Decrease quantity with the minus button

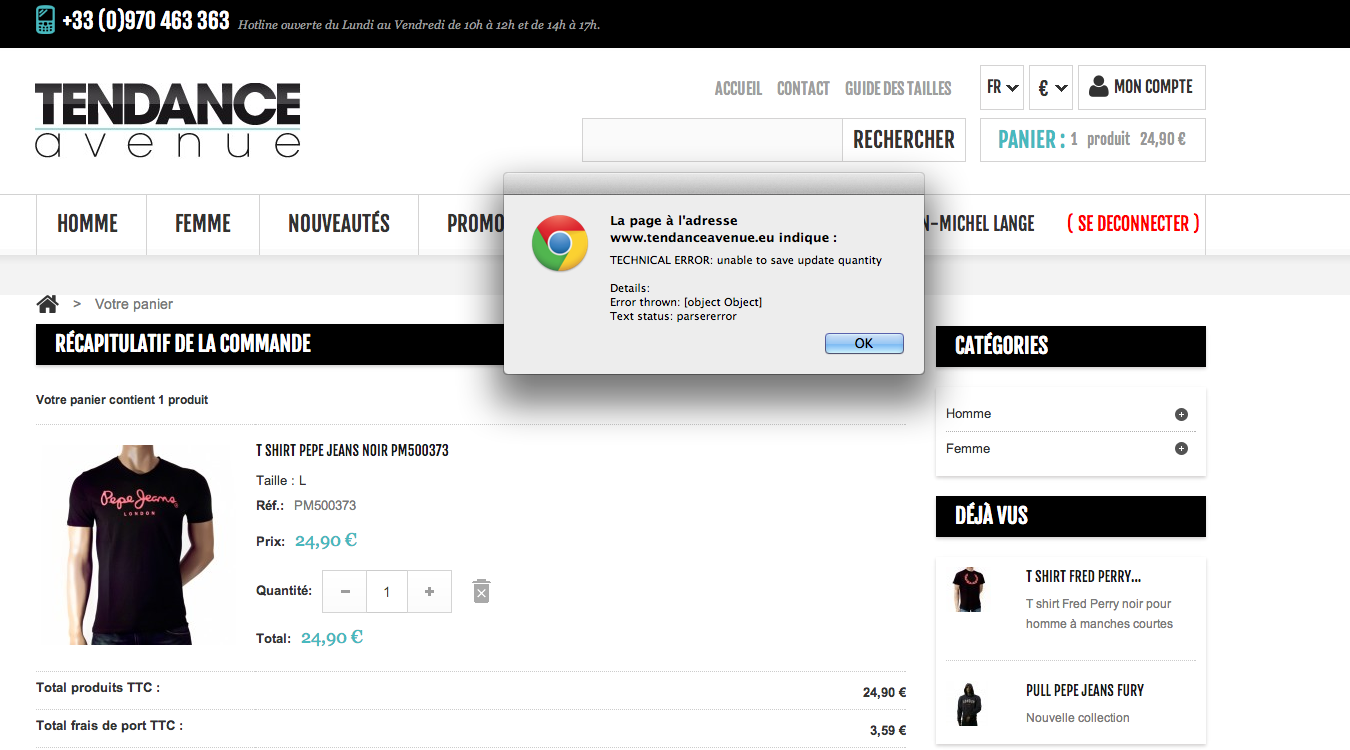[345, 592]
